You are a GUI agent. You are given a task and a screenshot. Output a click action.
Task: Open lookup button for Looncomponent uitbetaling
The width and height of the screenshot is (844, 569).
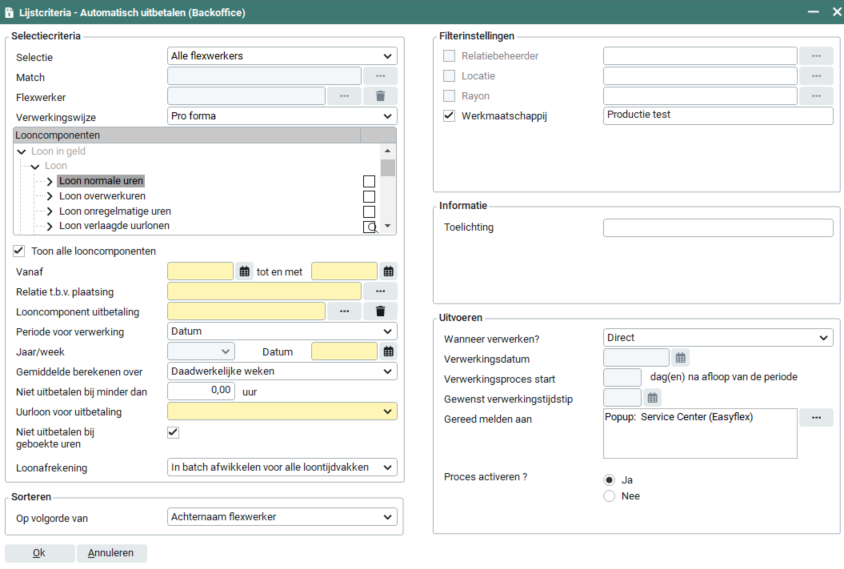tap(344, 311)
